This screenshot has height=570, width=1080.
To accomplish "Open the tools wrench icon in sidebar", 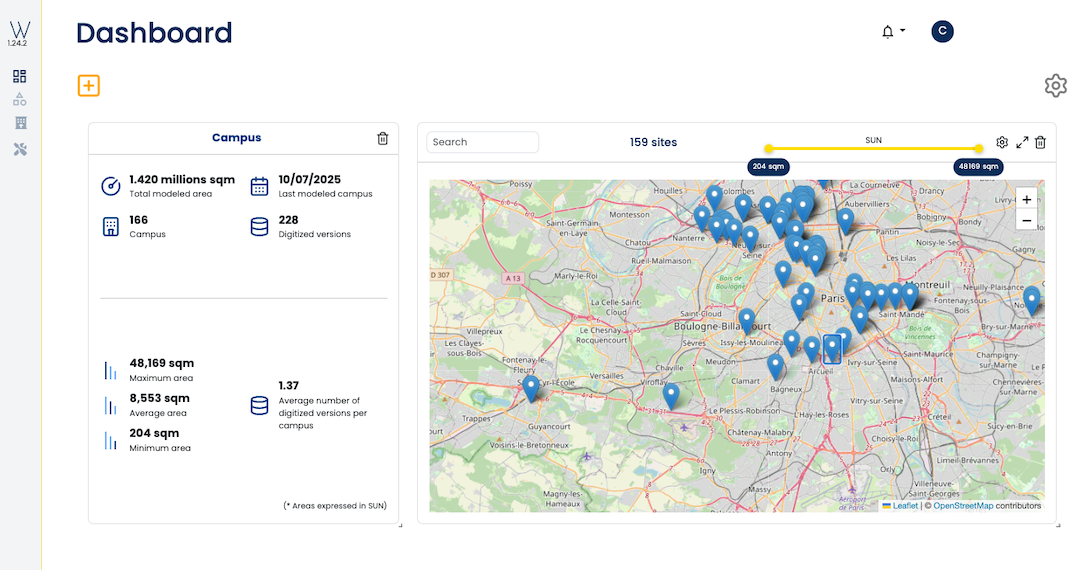I will click(x=20, y=149).
